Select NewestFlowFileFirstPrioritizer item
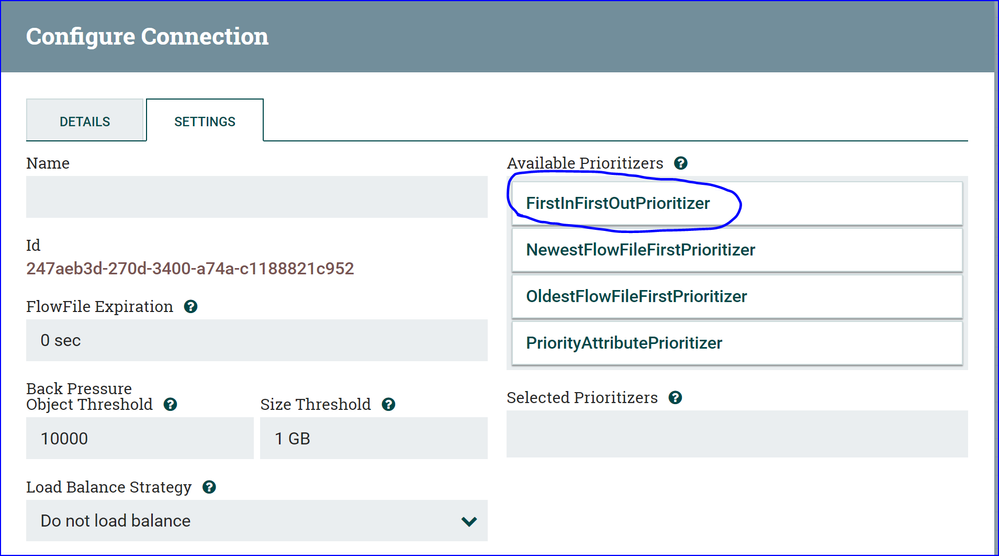This screenshot has height=556, width=999. tap(640, 250)
